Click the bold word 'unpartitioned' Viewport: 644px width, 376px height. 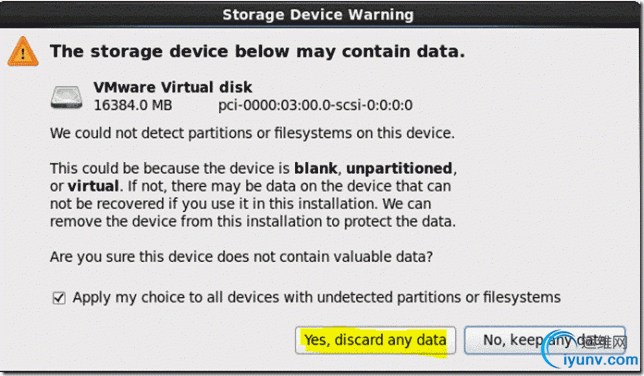399,168
